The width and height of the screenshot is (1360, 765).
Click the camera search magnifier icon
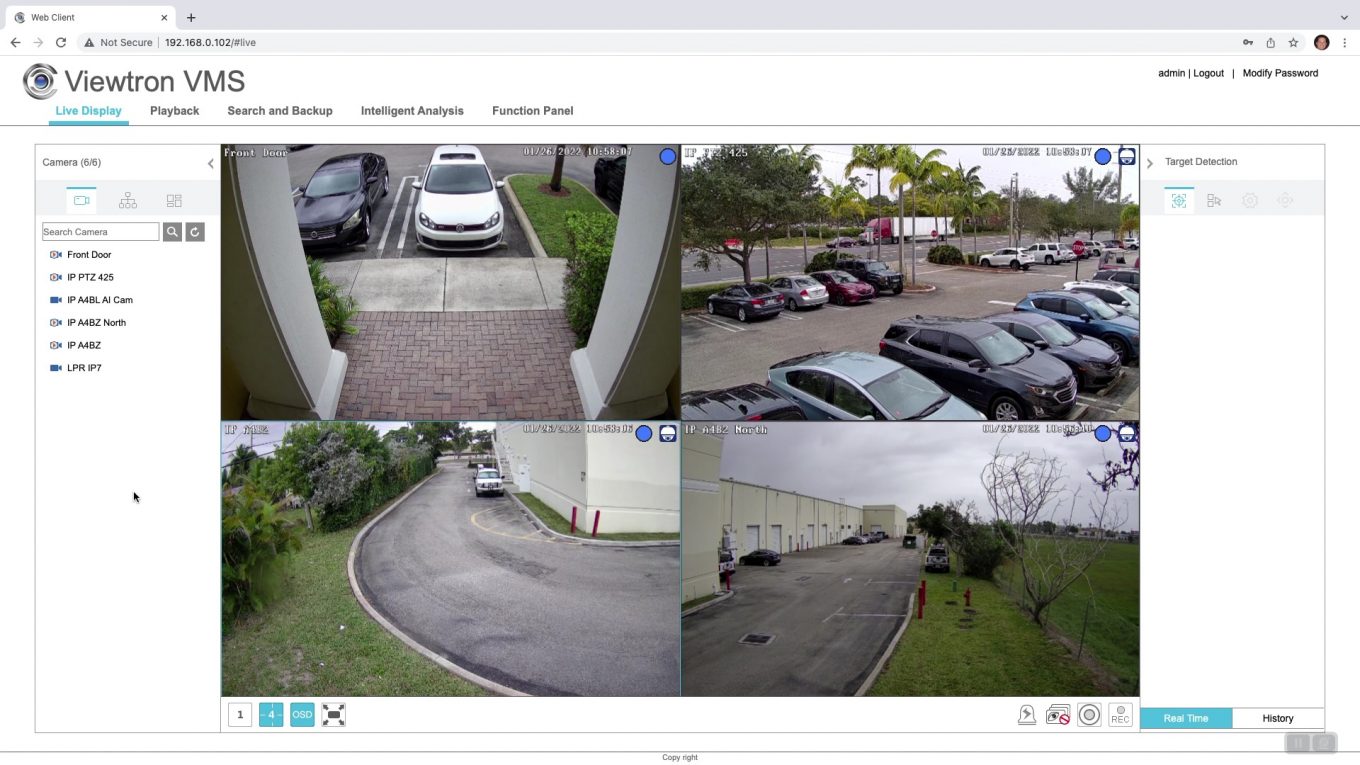(x=171, y=231)
